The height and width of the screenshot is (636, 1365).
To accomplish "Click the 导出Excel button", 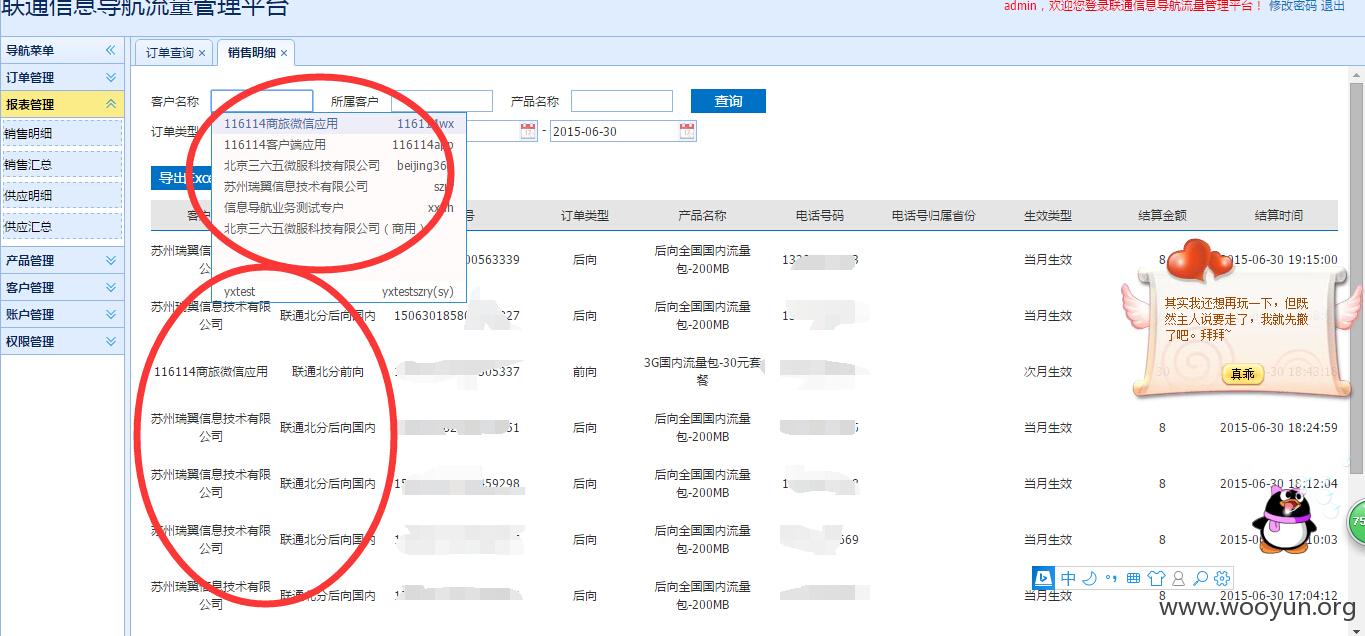I will 181,178.
